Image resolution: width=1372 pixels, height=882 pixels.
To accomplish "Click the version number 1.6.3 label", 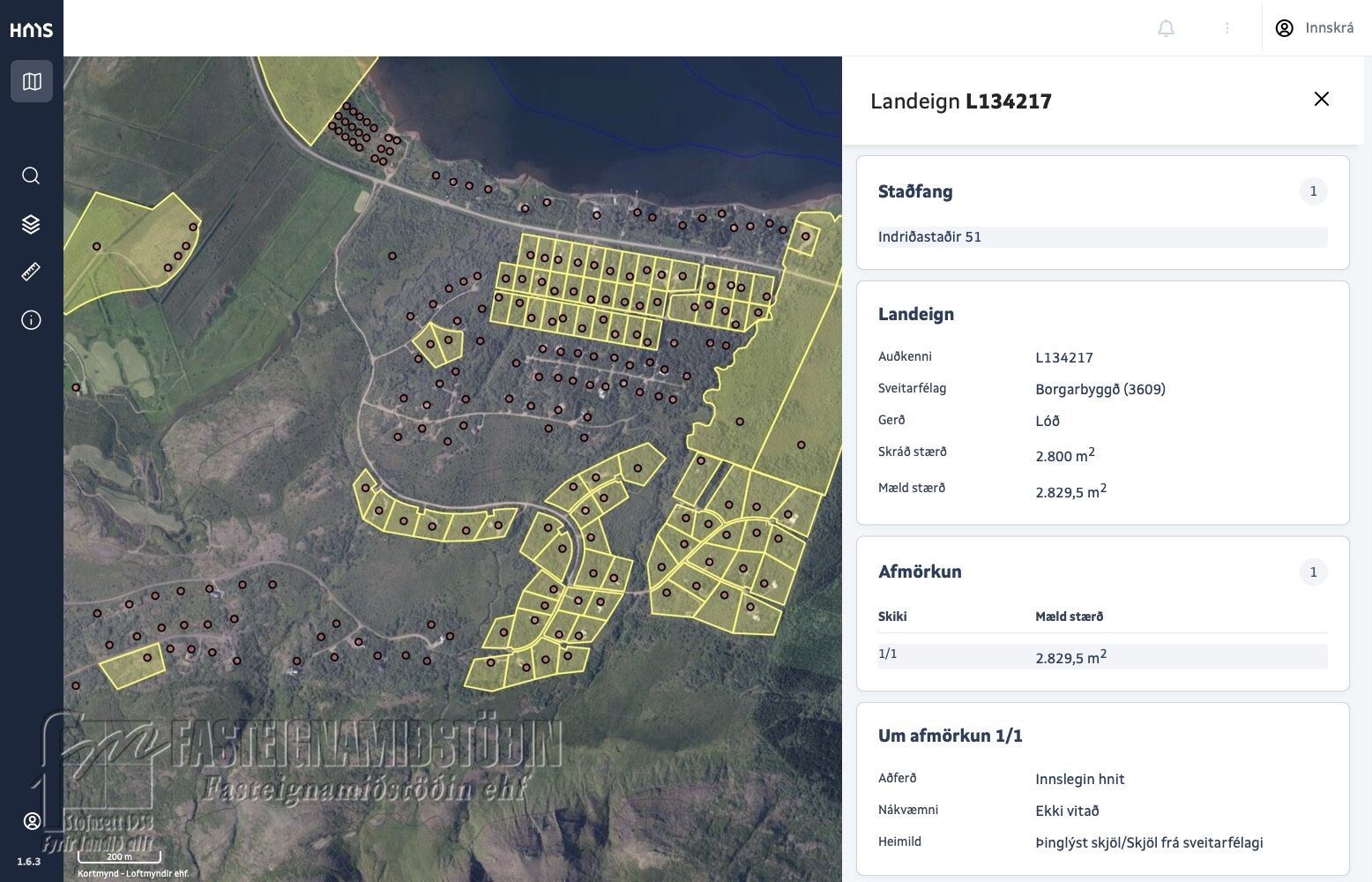I will (x=29, y=862).
